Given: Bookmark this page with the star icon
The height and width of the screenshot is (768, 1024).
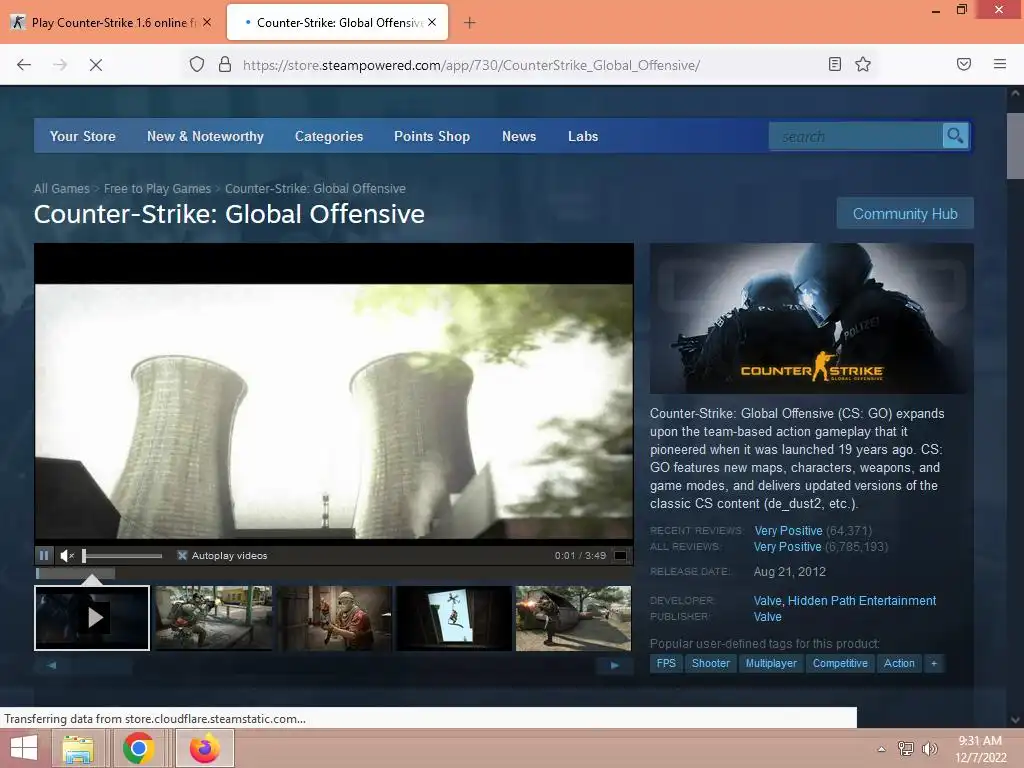Looking at the screenshot, I should (863, 64).
